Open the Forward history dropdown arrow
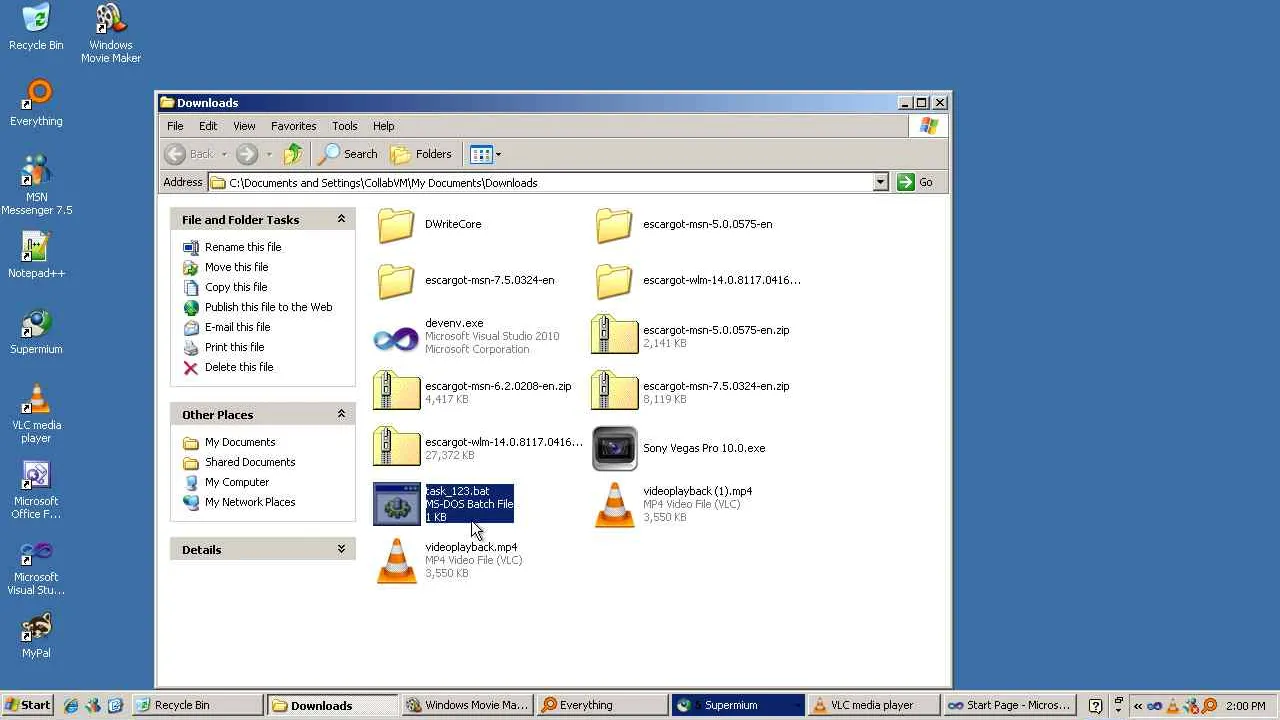 (x=269, y=154)
